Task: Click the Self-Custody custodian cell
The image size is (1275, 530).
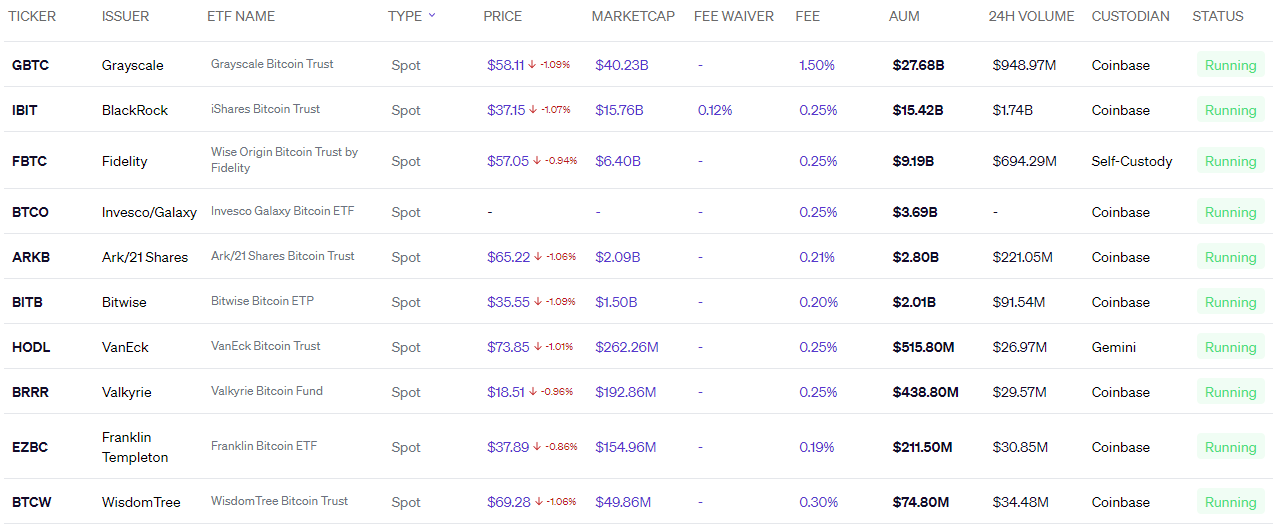Action: (x=1132, y=161)
